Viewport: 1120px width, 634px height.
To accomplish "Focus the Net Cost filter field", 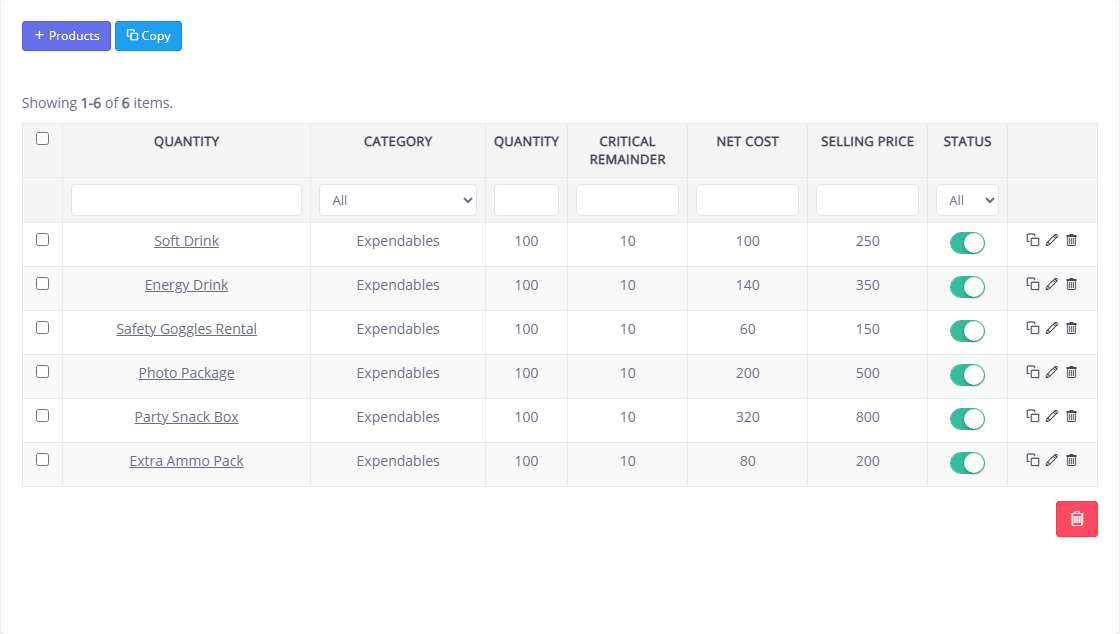I will coord(747,200).
